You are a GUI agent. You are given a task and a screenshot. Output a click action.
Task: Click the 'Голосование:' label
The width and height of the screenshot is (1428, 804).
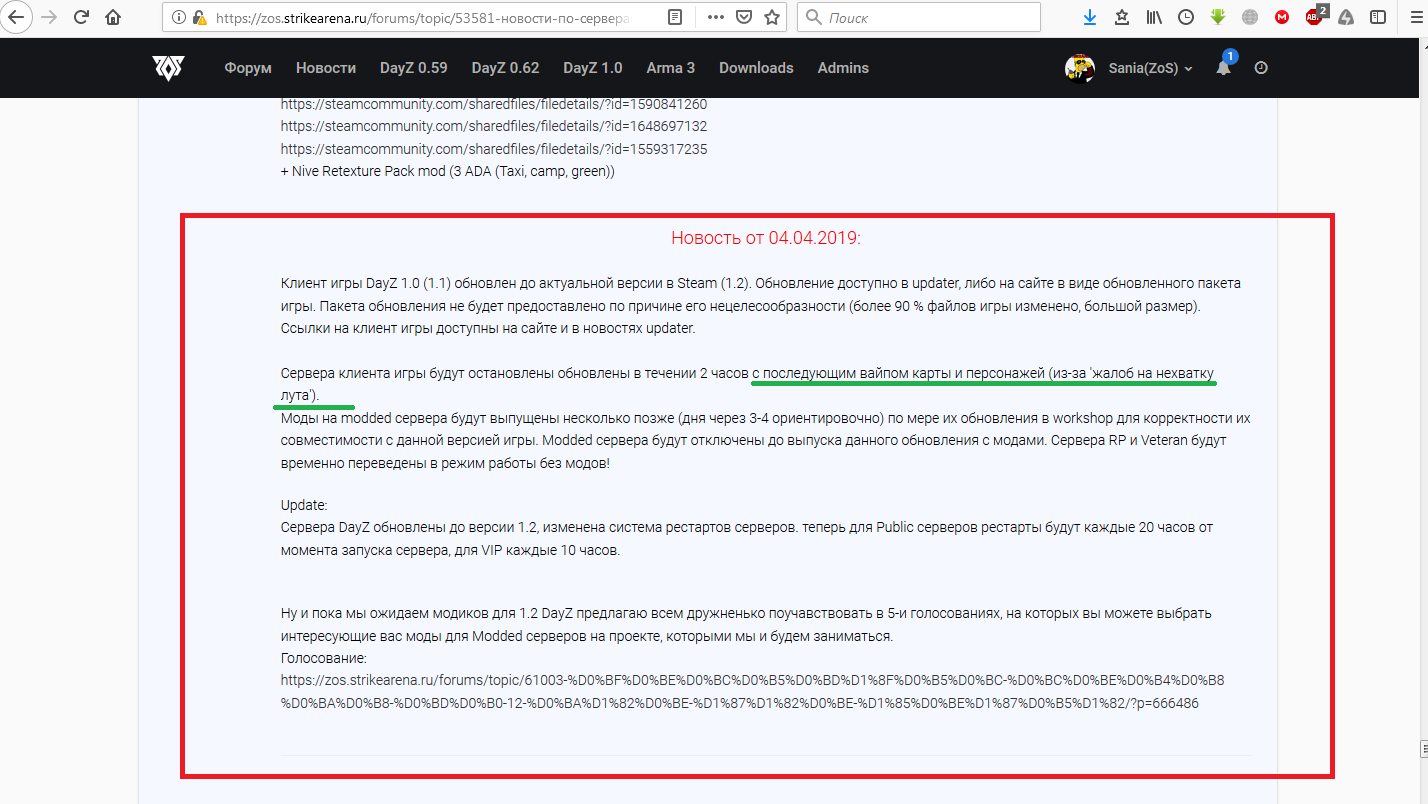click(324, 658)
